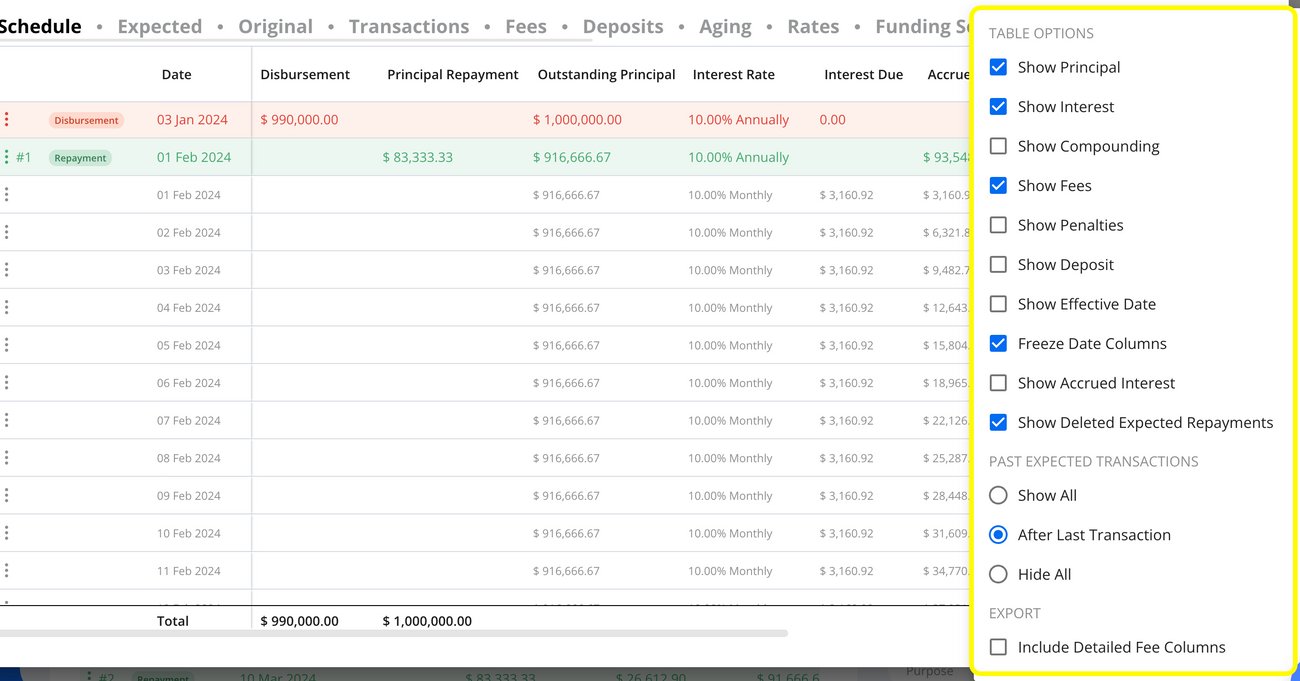The height and width of the screenshot is (681, 1300).
Task: Click the $ 83,333.33 principal repayment cell
Action: click(417, 157)
